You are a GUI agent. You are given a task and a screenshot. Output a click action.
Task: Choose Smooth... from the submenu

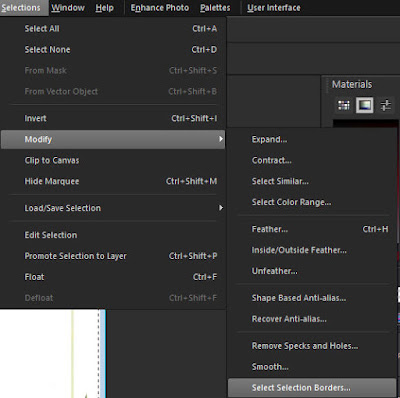[x=312, y=367]
